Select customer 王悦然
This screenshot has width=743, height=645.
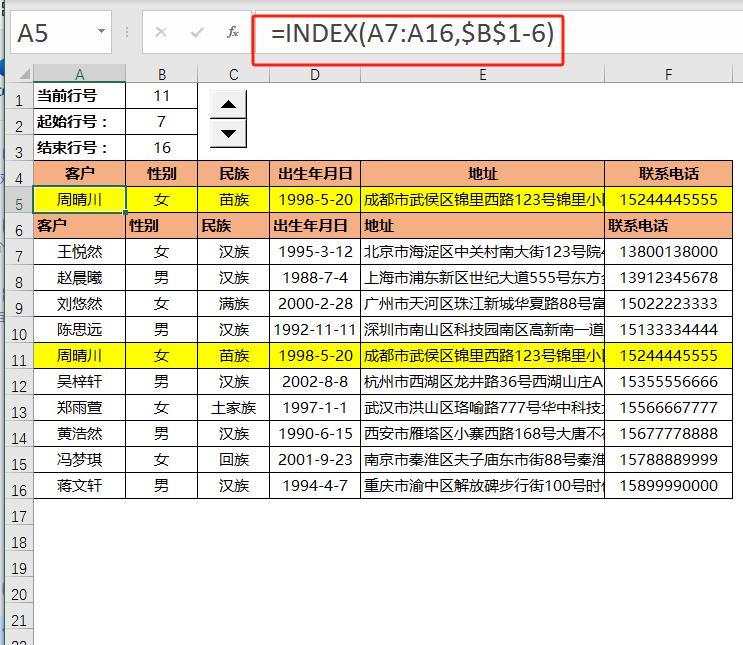80,252
